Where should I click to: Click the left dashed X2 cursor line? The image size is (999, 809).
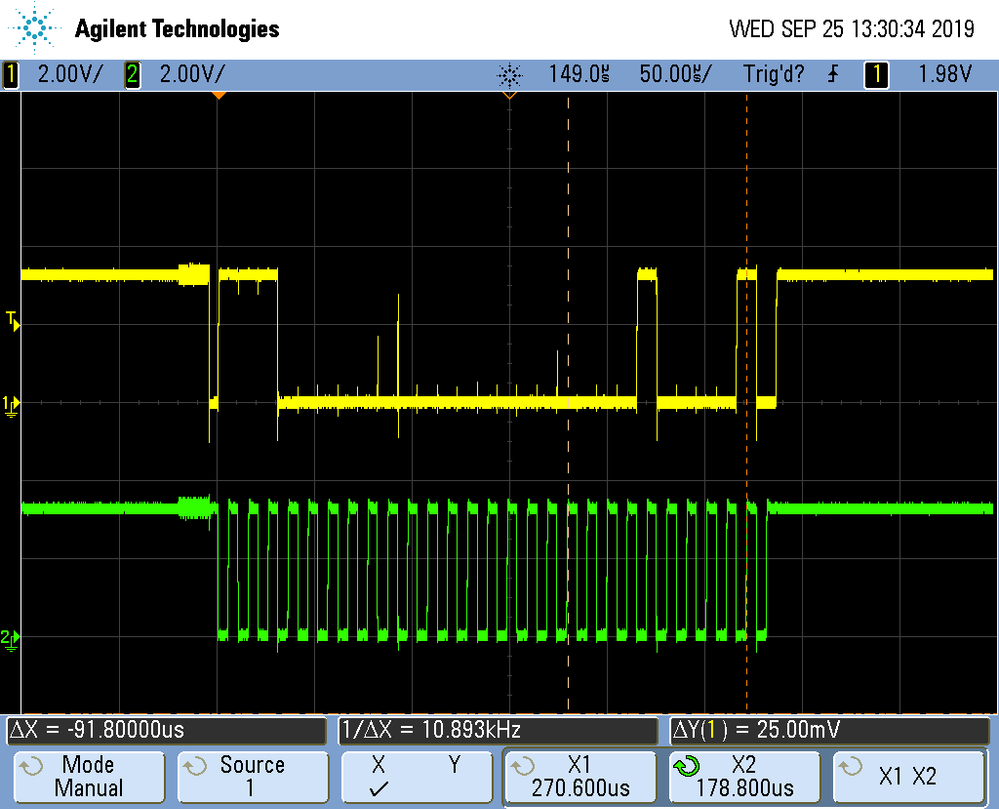568,403
